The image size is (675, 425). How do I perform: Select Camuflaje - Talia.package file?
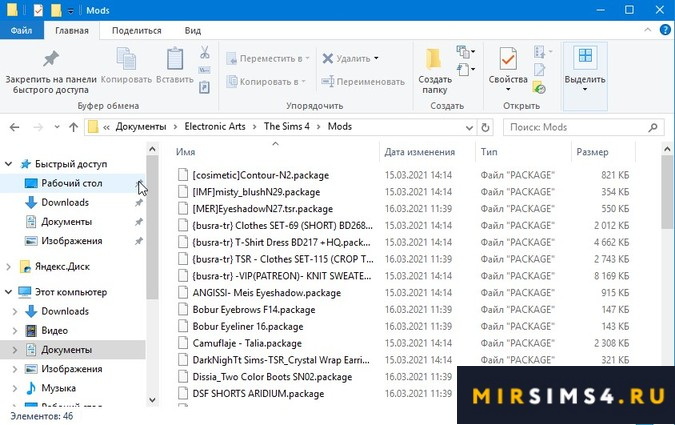pos(247,343)
